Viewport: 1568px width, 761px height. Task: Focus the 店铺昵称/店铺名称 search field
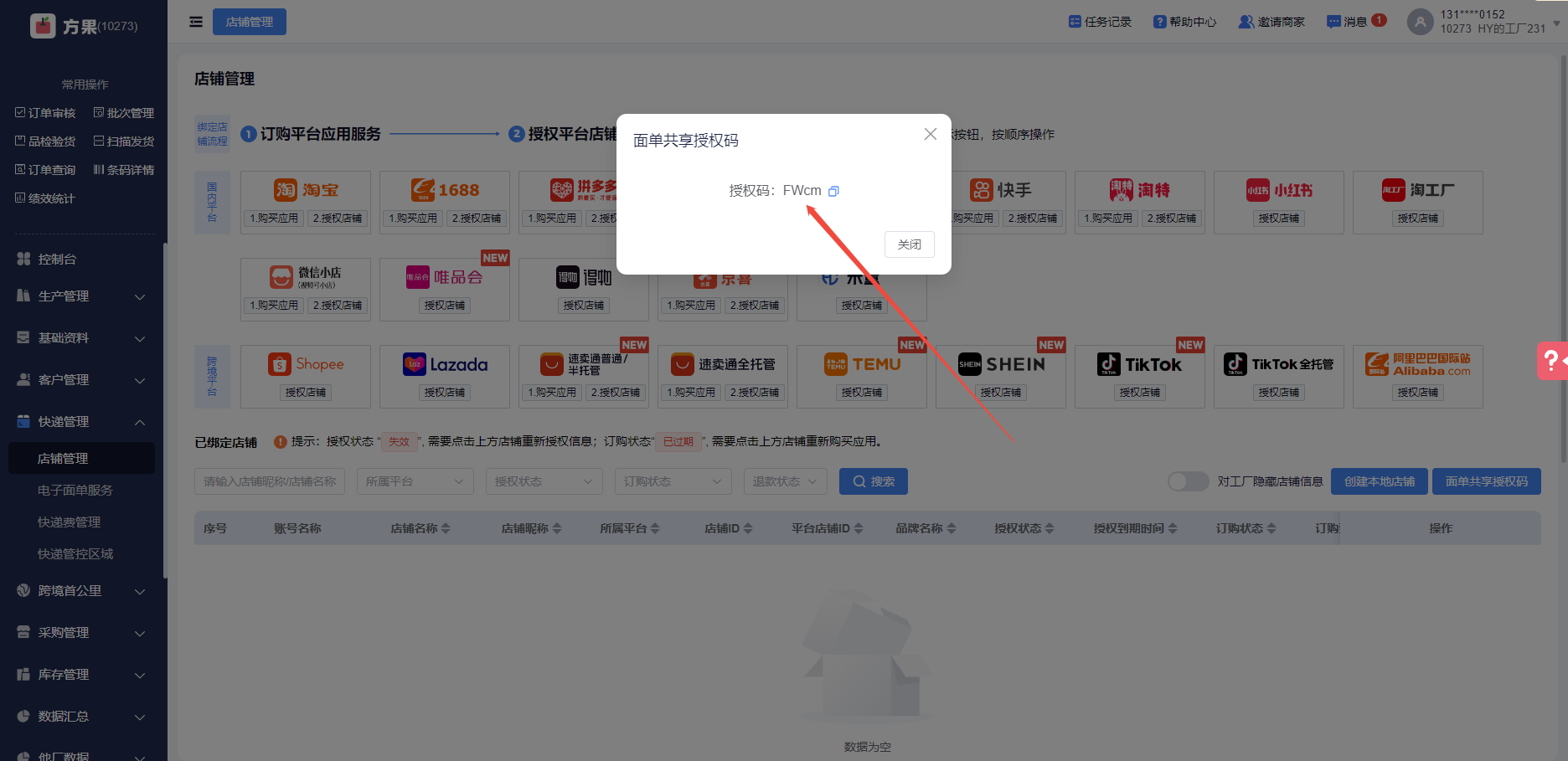270,481
